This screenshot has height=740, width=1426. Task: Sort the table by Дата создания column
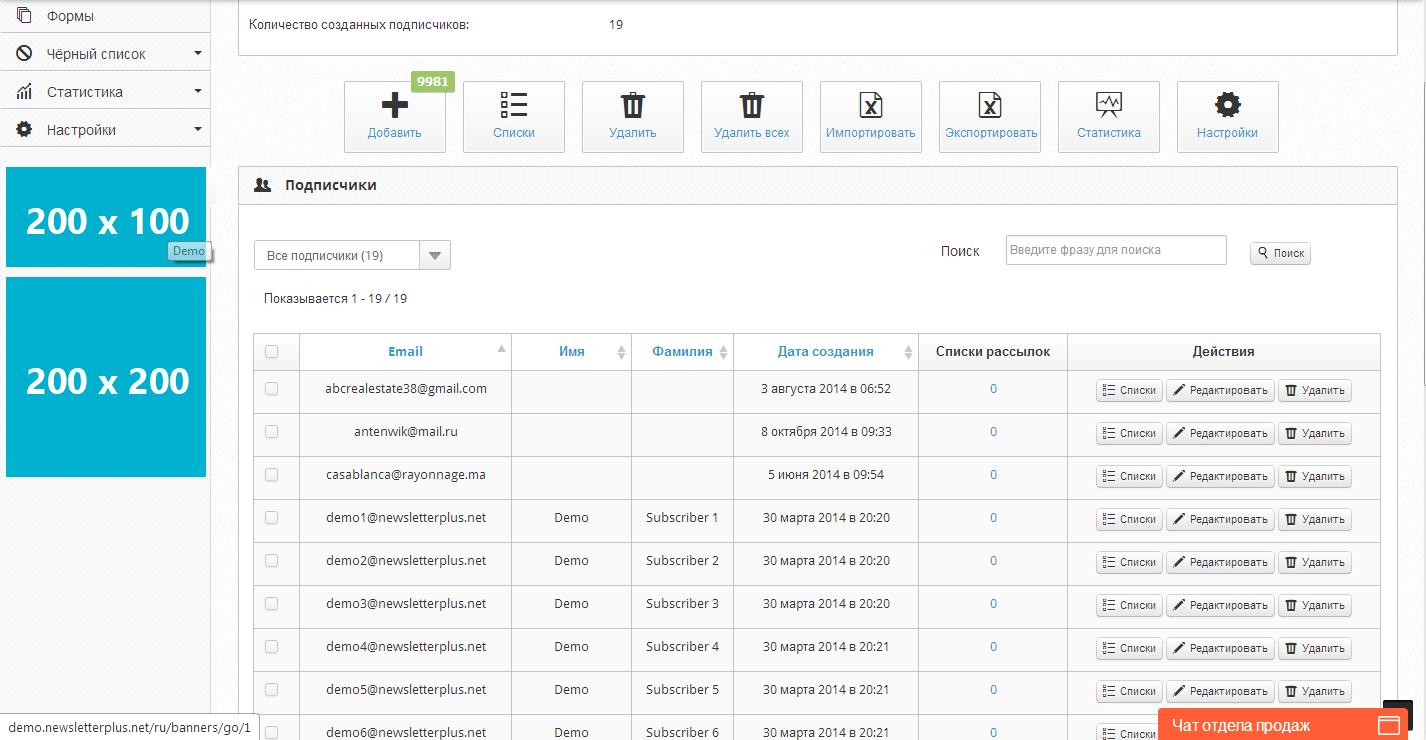click(825, 352)
